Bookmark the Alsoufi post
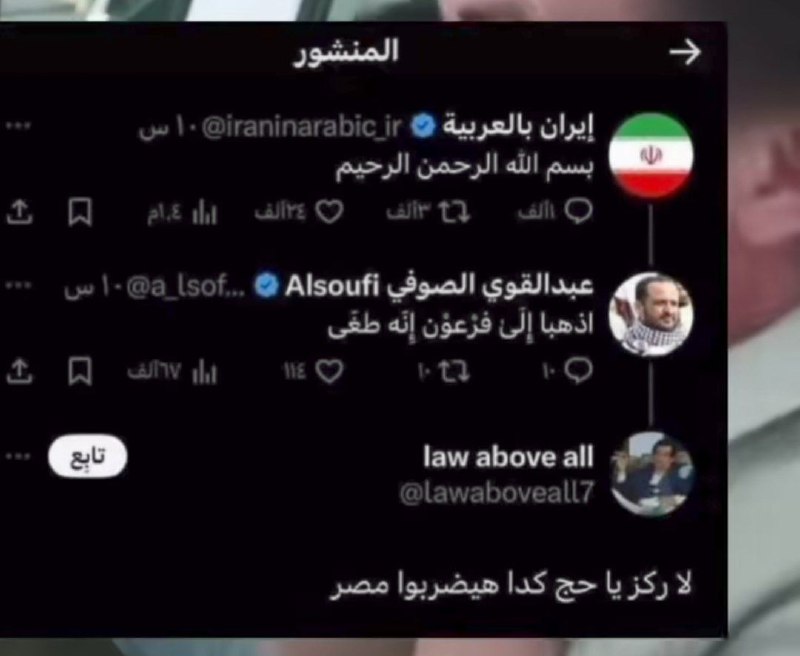Viewport: 800px width, 656px height. point(81,371)
